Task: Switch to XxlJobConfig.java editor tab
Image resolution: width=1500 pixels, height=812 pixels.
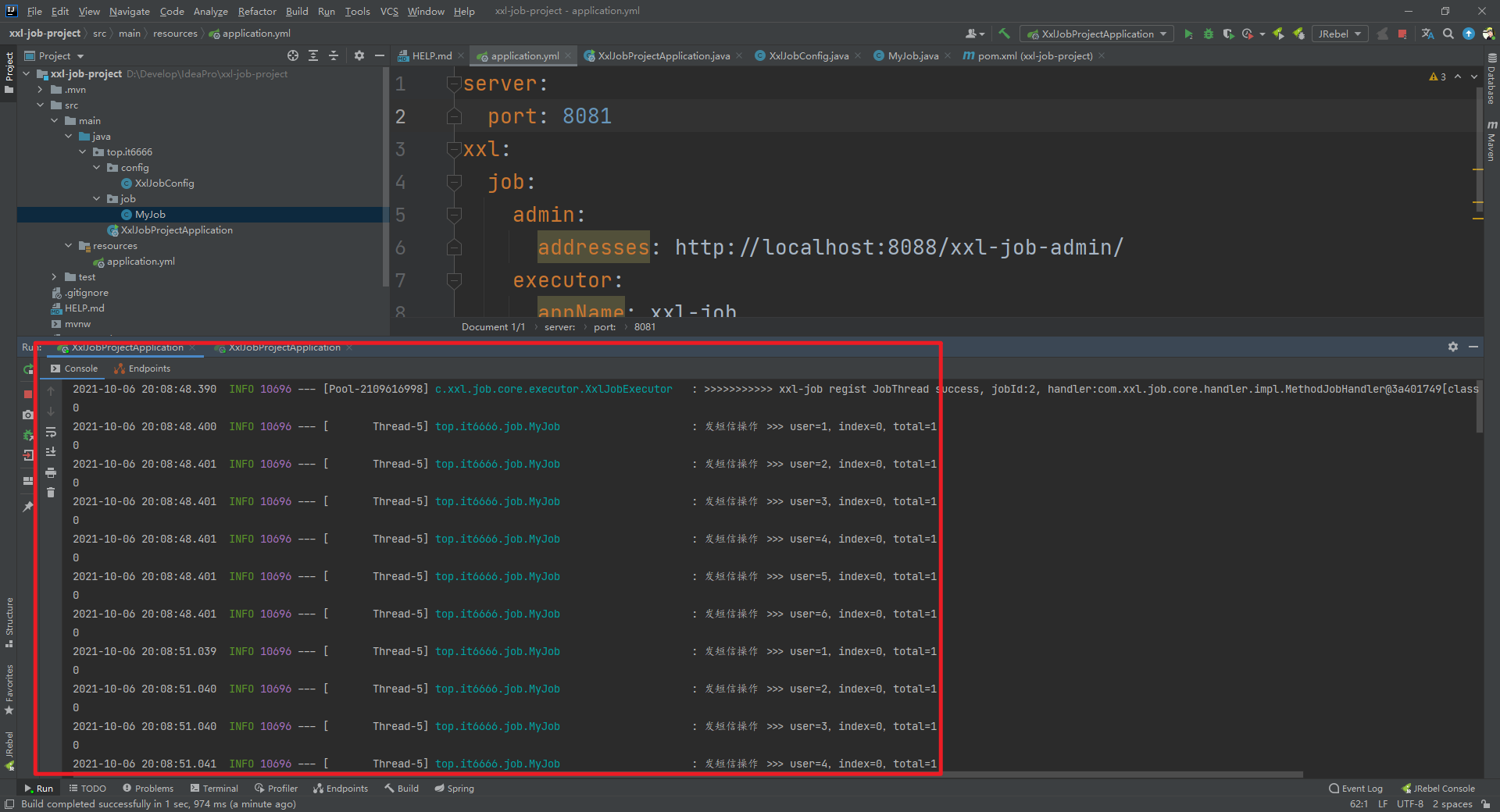Action: 808,55
